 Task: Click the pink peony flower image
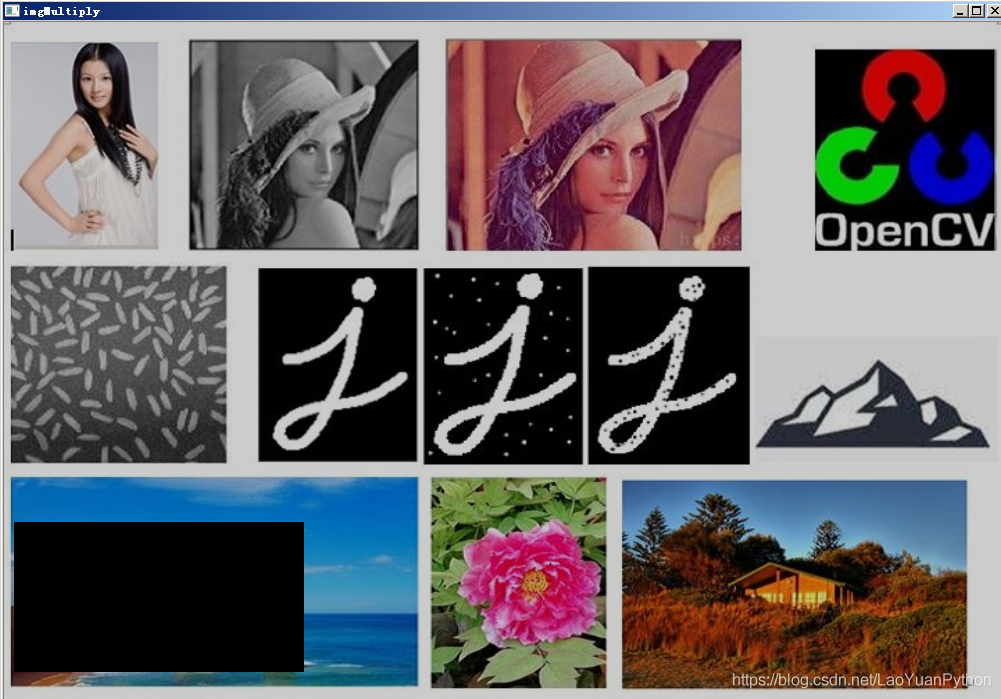coord(518,582)
